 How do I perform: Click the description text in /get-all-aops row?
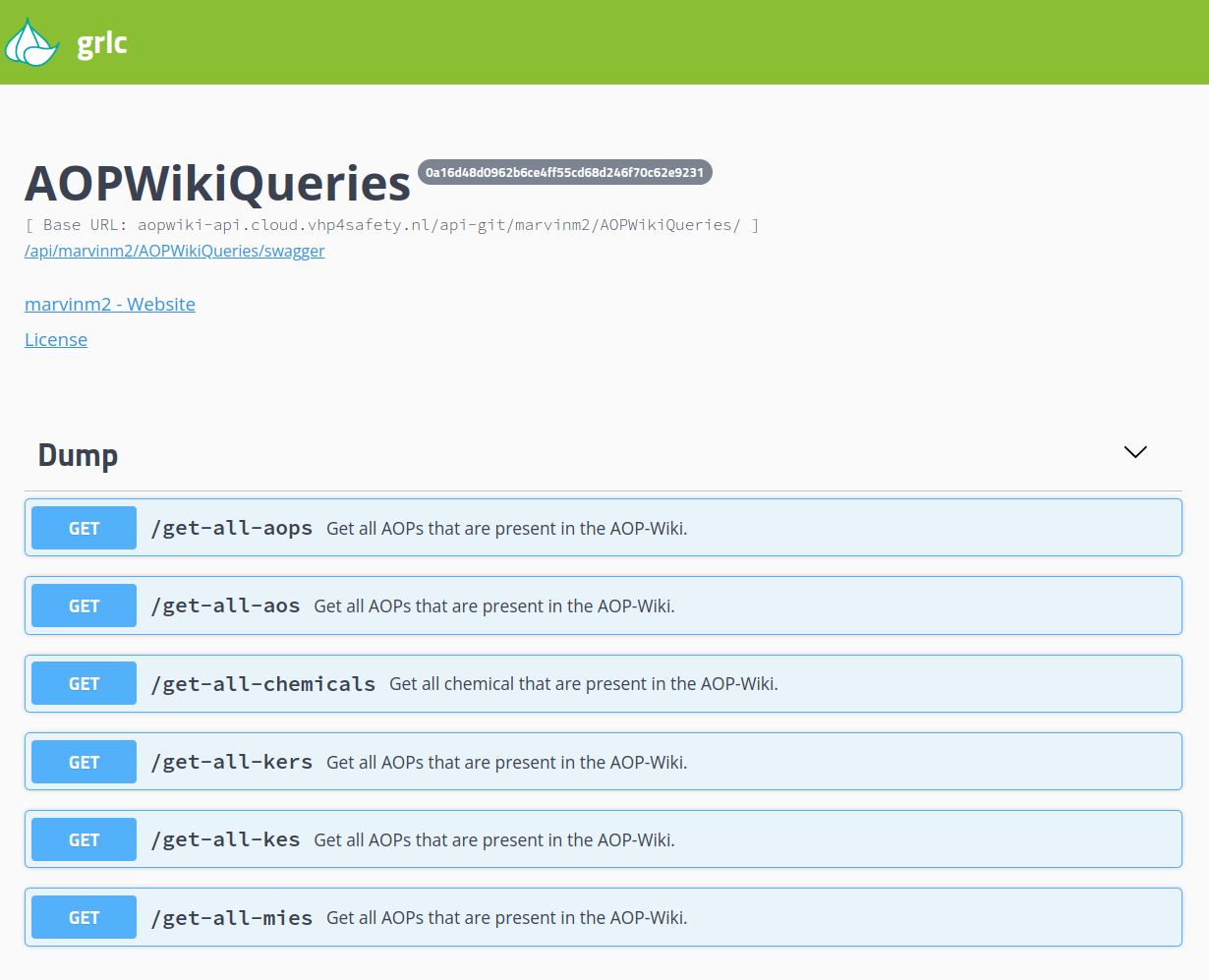click(x=507, y=528)
